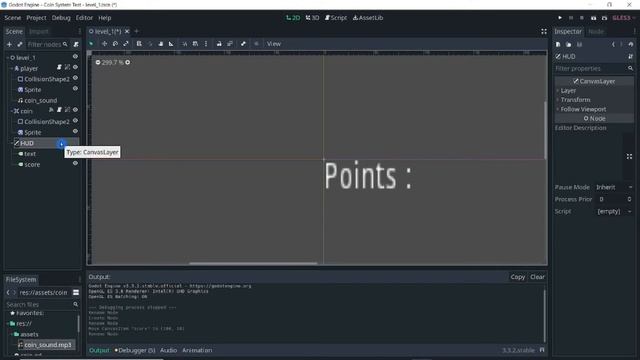
Task: Clear the output log
Action: pos(537,277)
